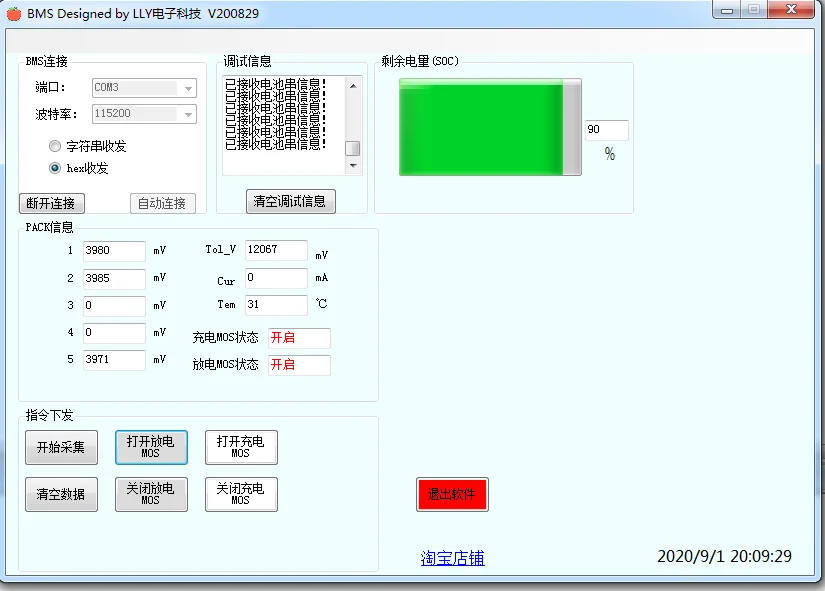This screenshot has width=825, height=591.
Task: Click the debug info scrollbar thumb
Action: (353, 148)
